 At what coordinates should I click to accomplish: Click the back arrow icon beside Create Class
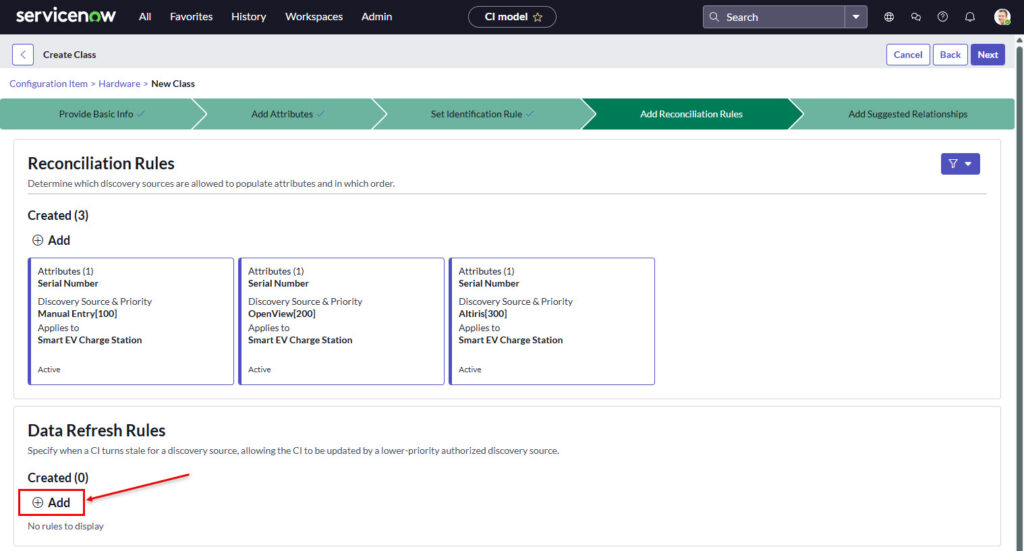pos(23,55)
